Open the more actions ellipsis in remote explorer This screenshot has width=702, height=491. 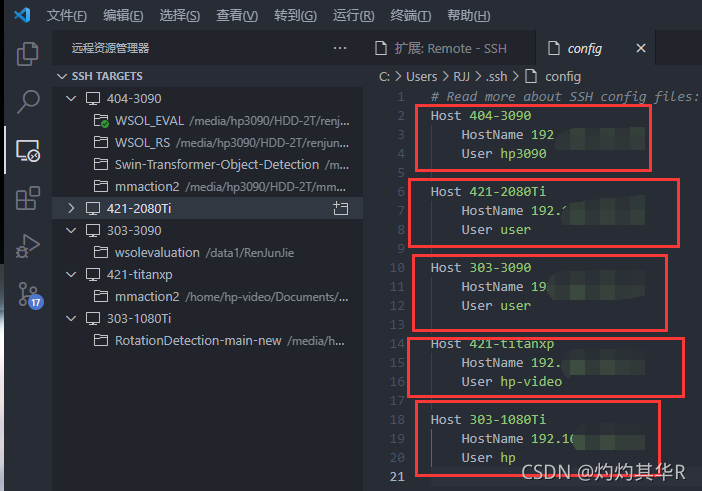point(340,48)
